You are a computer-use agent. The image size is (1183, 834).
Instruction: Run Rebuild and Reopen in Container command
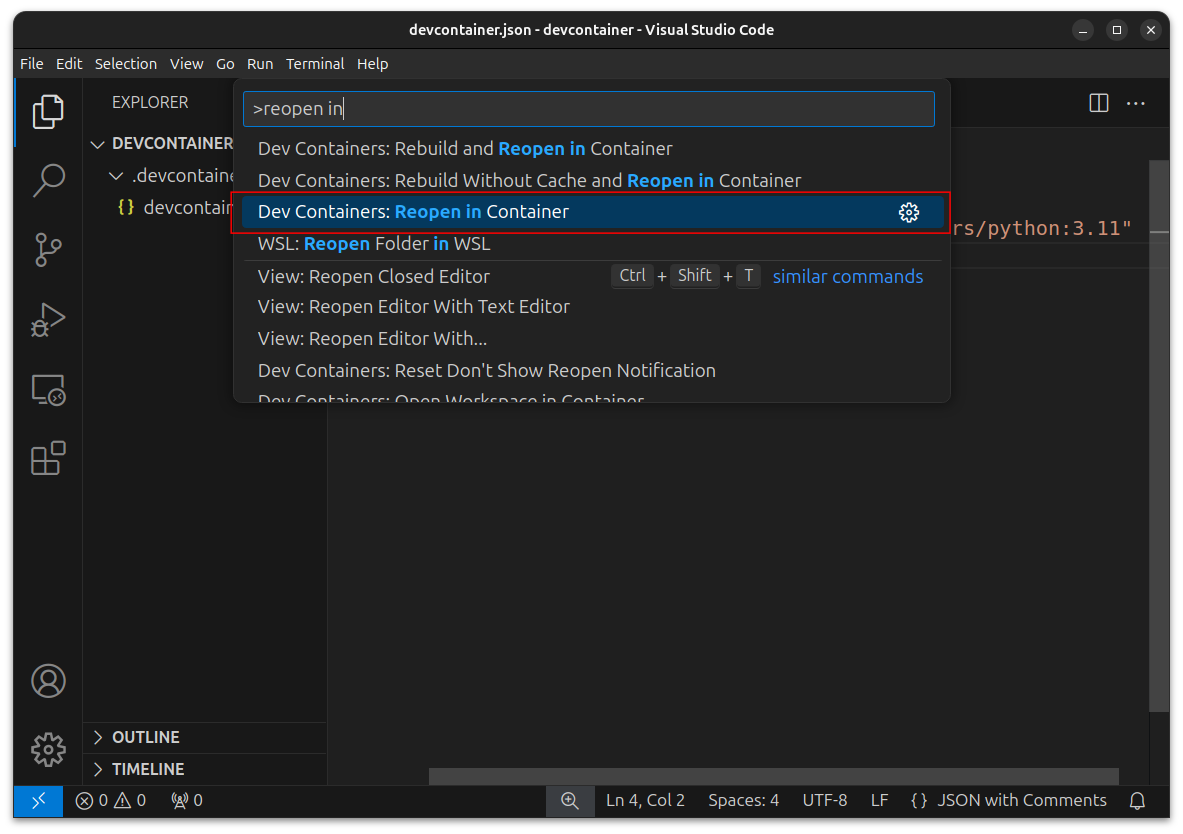(x=592, y=149)
